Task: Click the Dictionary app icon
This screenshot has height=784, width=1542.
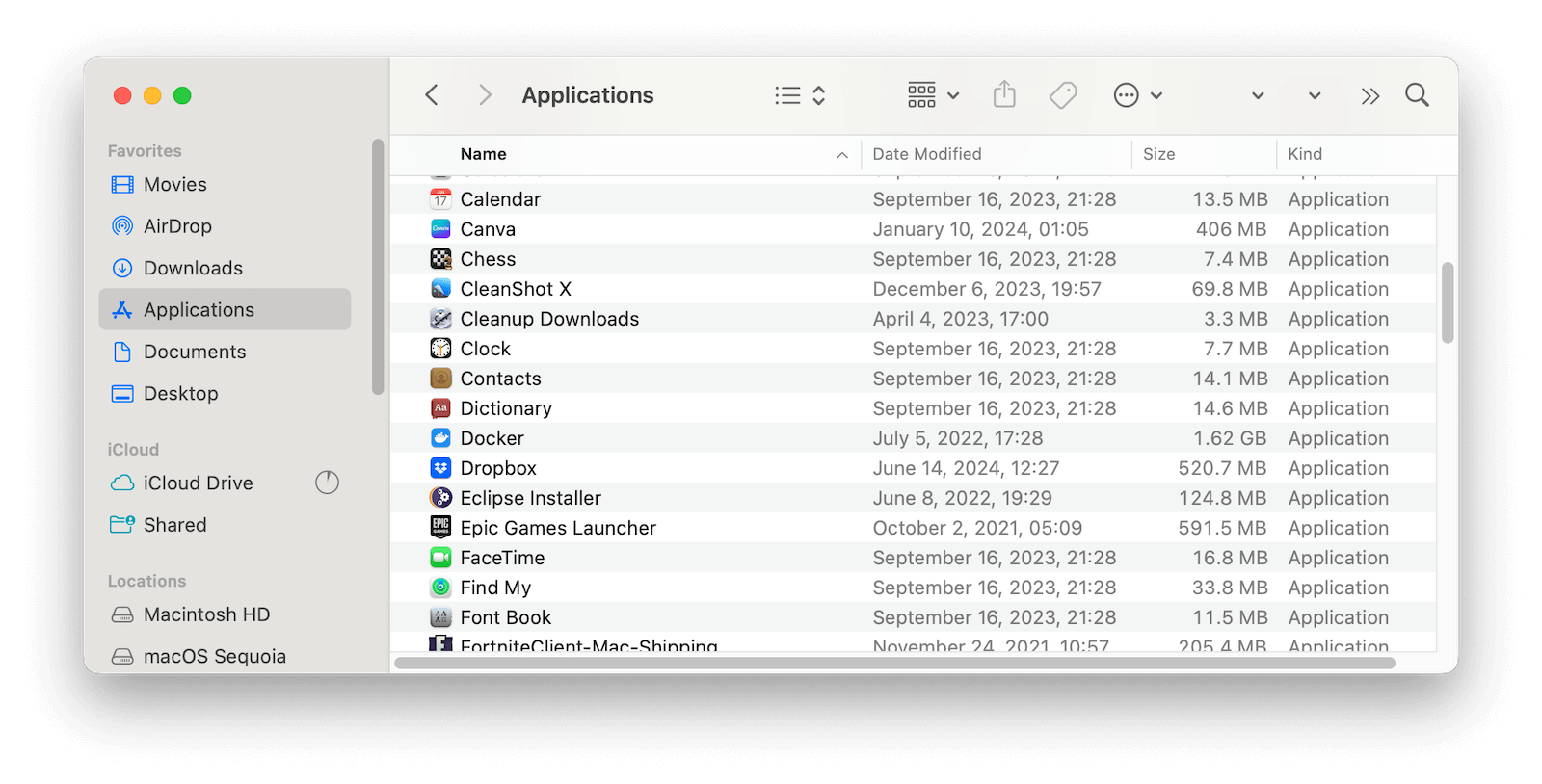Action: tap(440, 408)
